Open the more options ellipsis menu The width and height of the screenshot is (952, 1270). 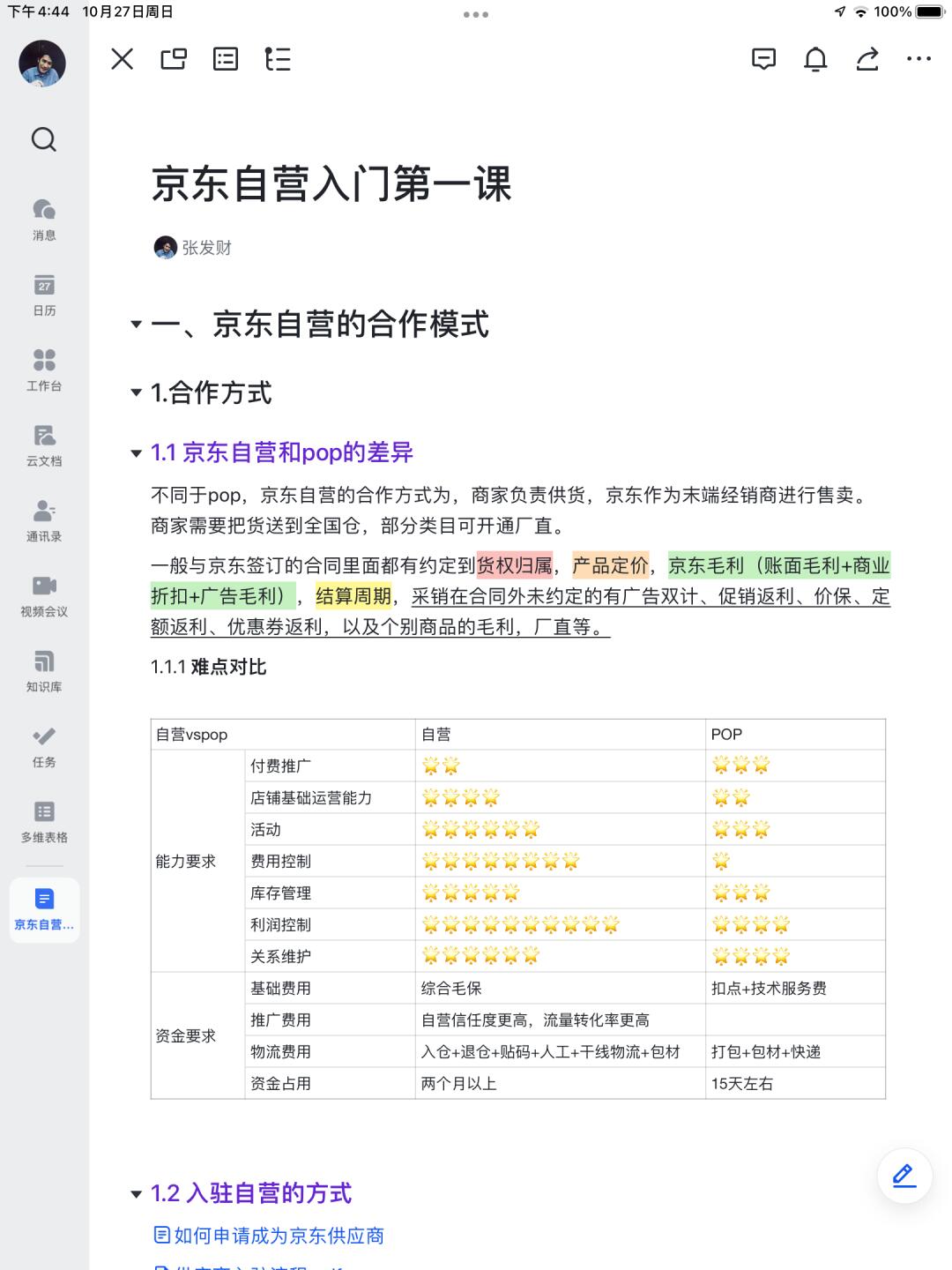point(919,59)
